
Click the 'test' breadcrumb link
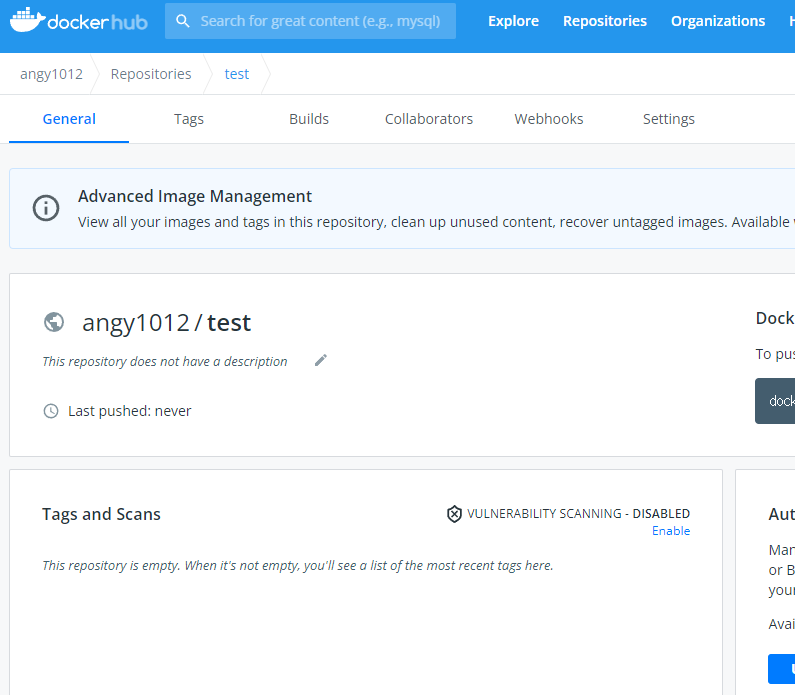coord(237,74)
